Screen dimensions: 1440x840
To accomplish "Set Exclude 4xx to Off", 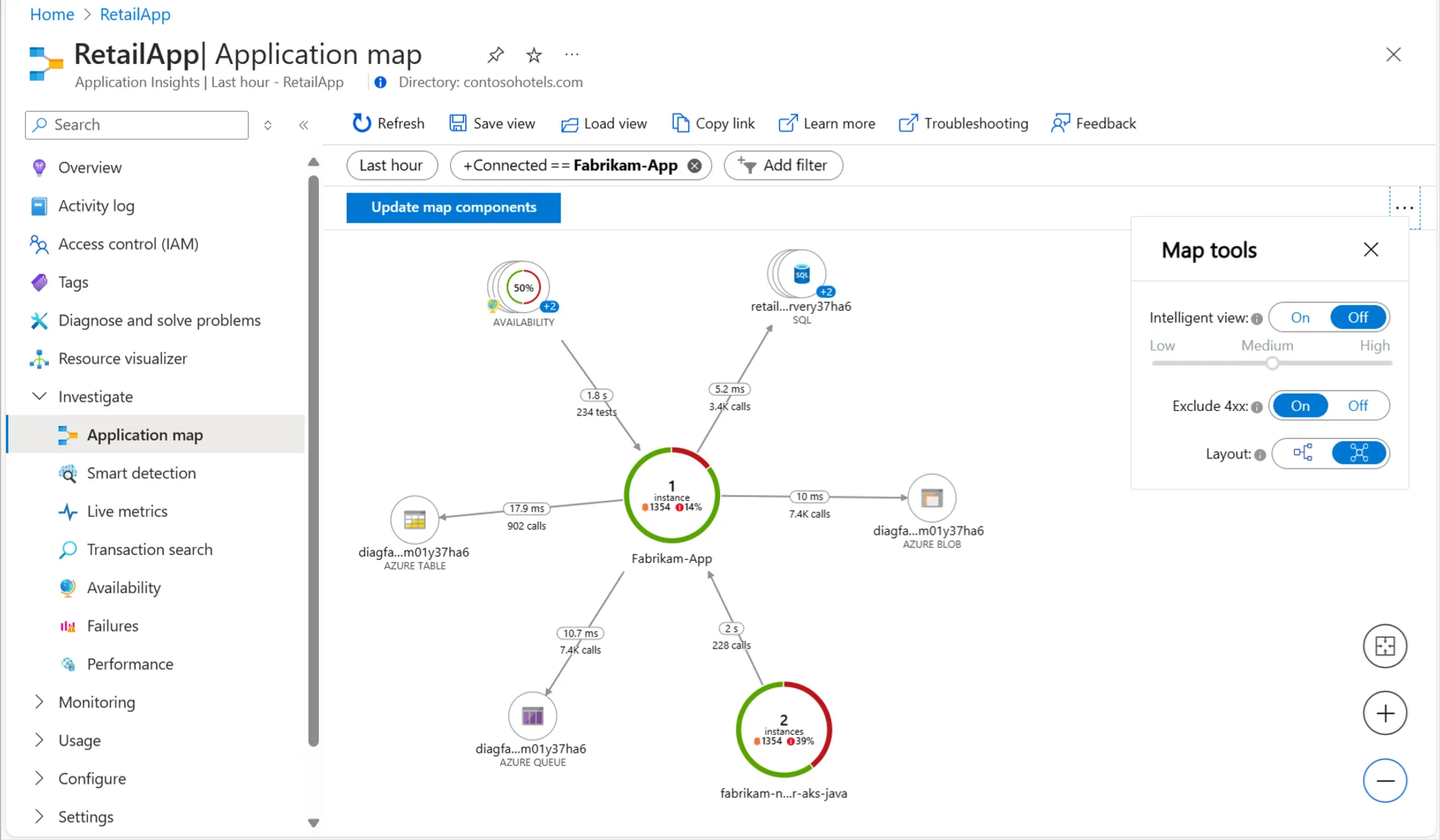I will pyautogui.click(x=1358, y=406).
